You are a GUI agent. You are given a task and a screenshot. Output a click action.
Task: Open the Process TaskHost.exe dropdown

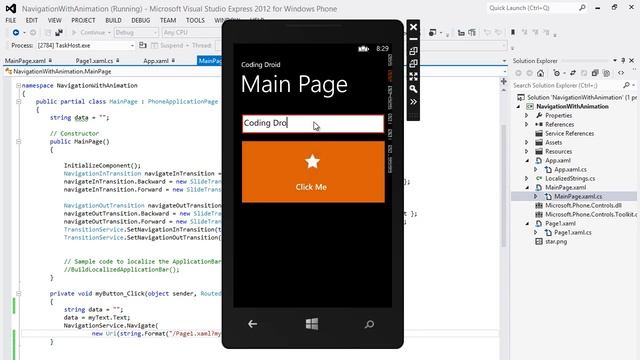pyautogui.click(x=132, y=46)
